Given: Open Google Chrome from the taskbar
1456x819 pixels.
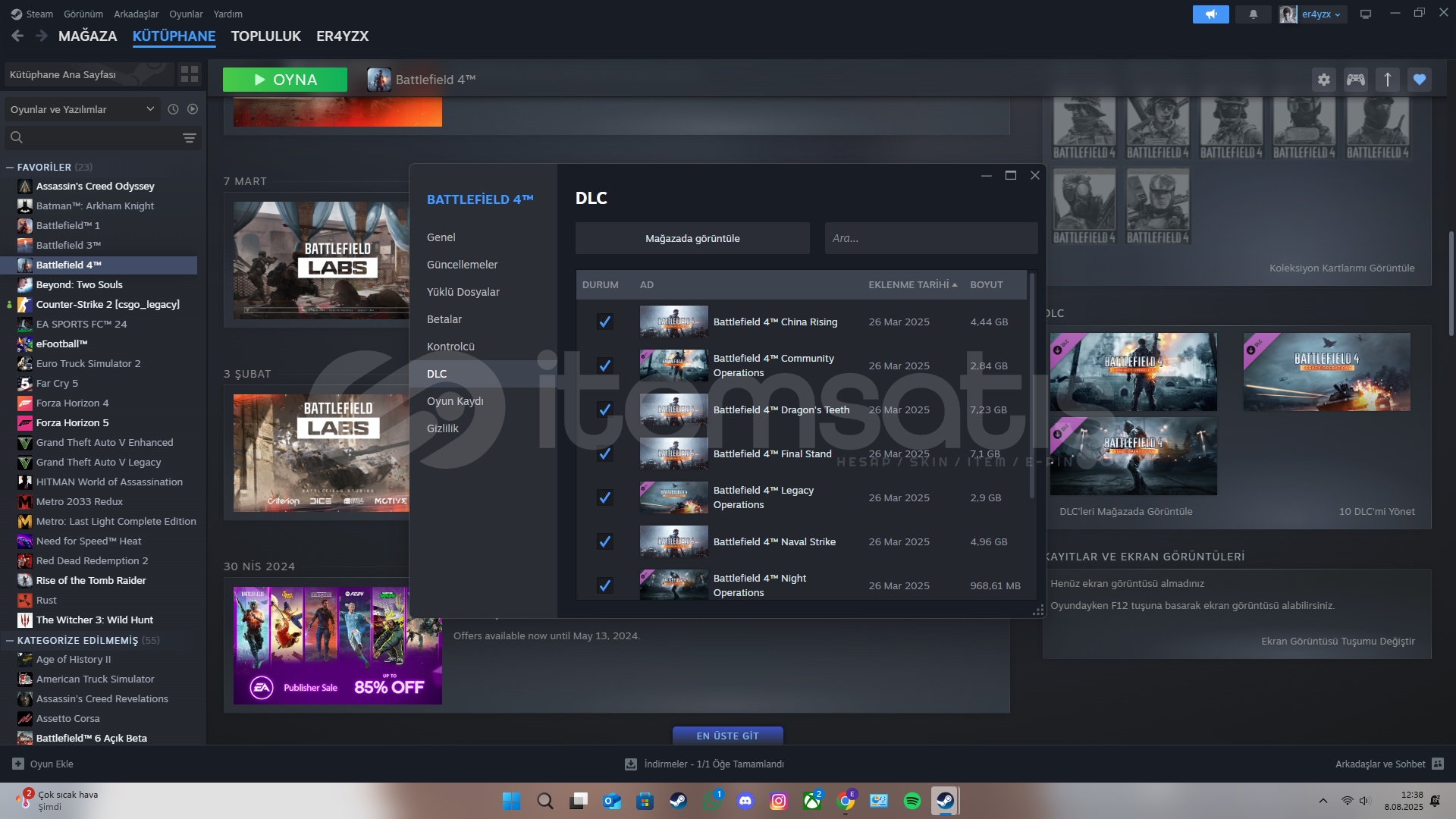Looking at the screenshot, I should point(846,801).
